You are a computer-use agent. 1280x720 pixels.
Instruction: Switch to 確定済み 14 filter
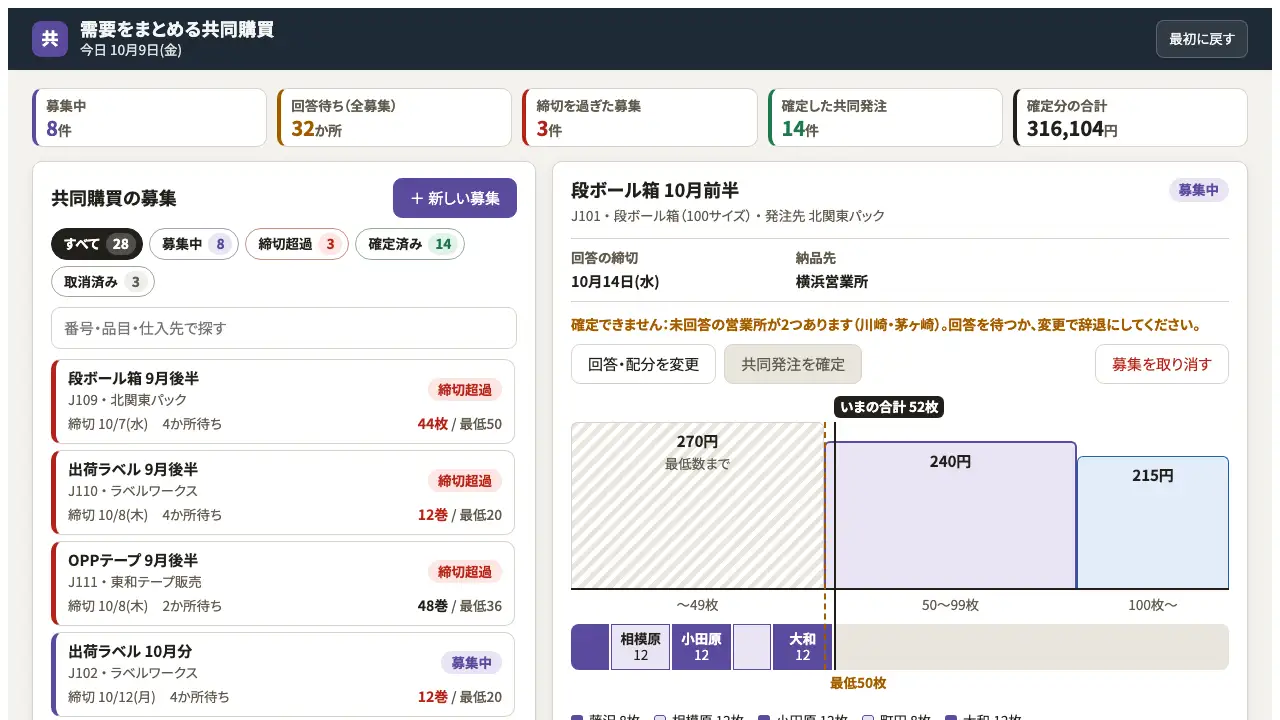coord(410,244)
